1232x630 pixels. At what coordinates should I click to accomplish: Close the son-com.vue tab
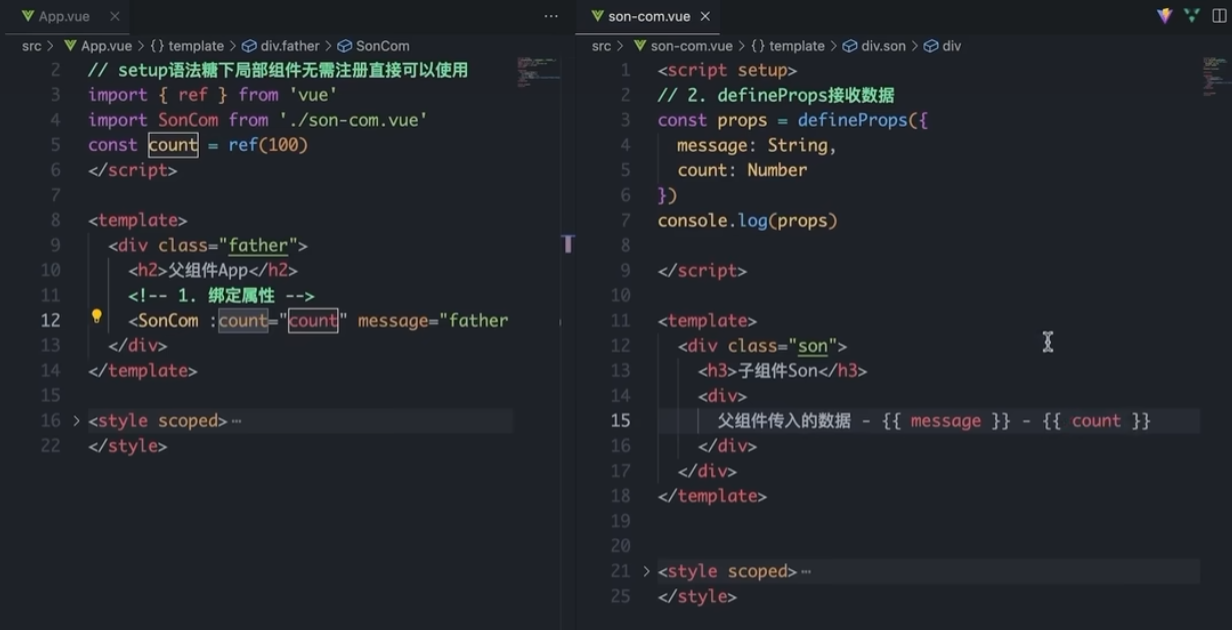point(706,17)
